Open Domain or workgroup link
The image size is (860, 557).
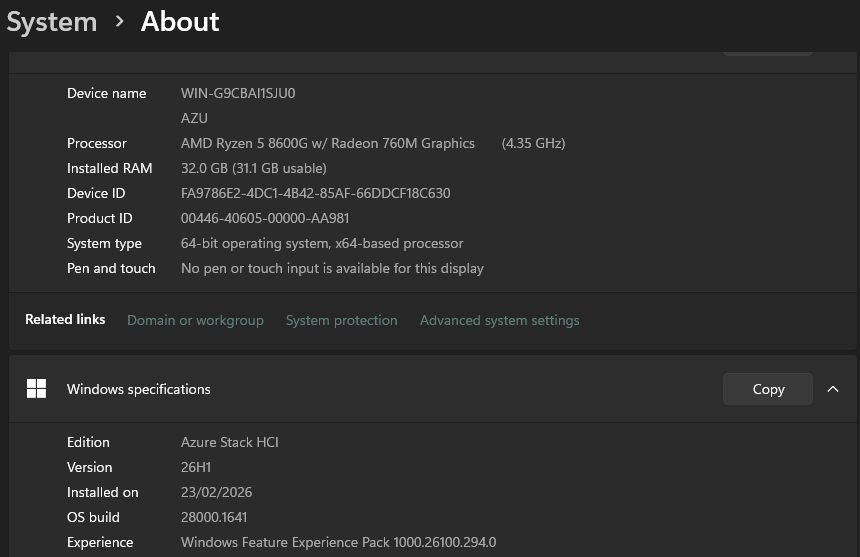point(195,320)
